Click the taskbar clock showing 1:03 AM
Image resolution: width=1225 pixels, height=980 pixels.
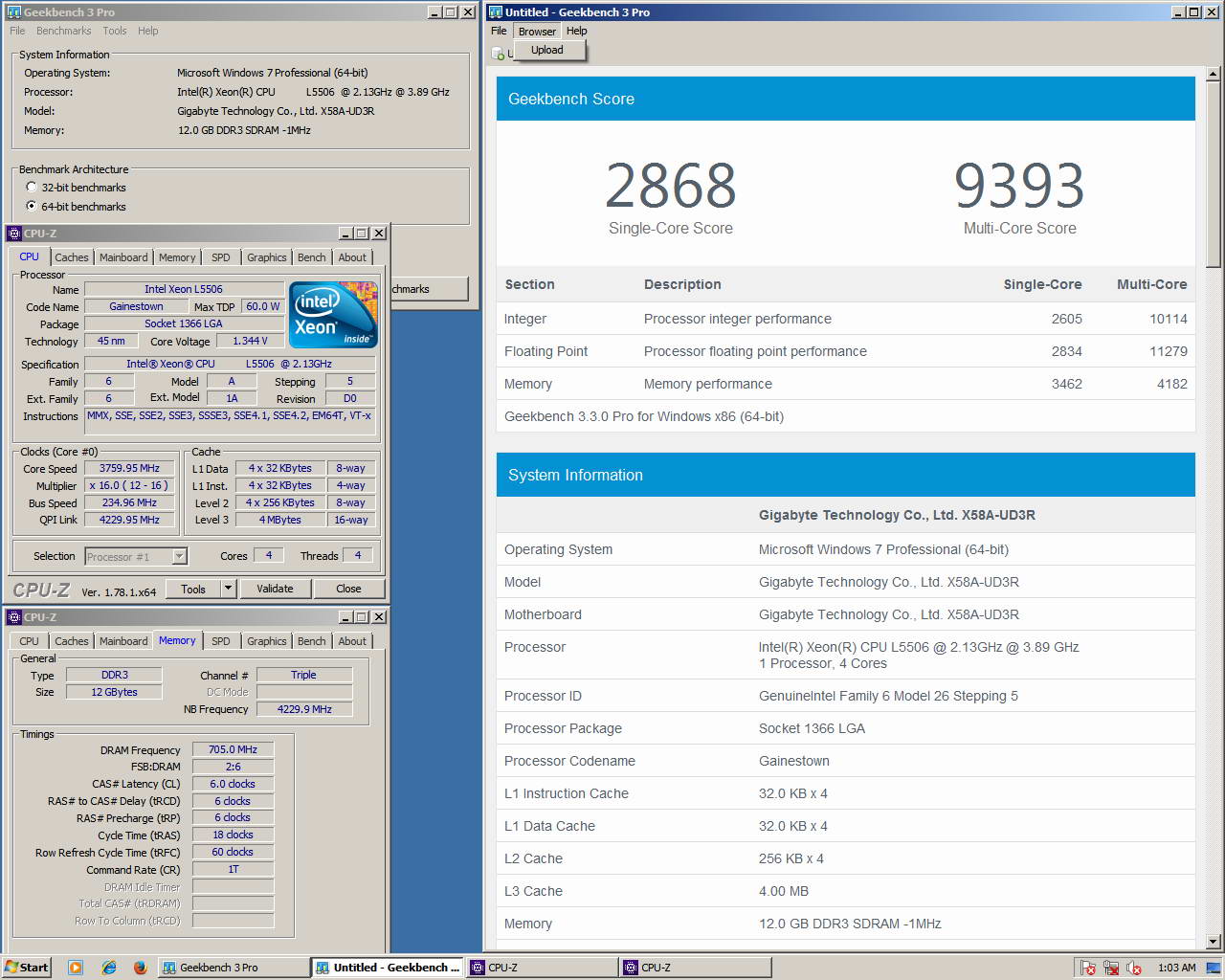(1176, 968)
